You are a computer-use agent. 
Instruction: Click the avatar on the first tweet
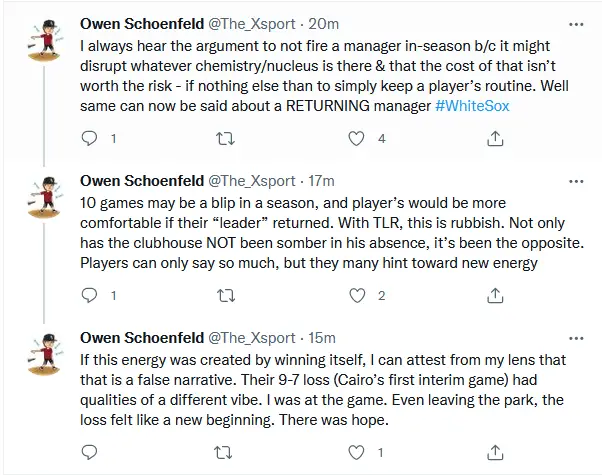point(41,41)
